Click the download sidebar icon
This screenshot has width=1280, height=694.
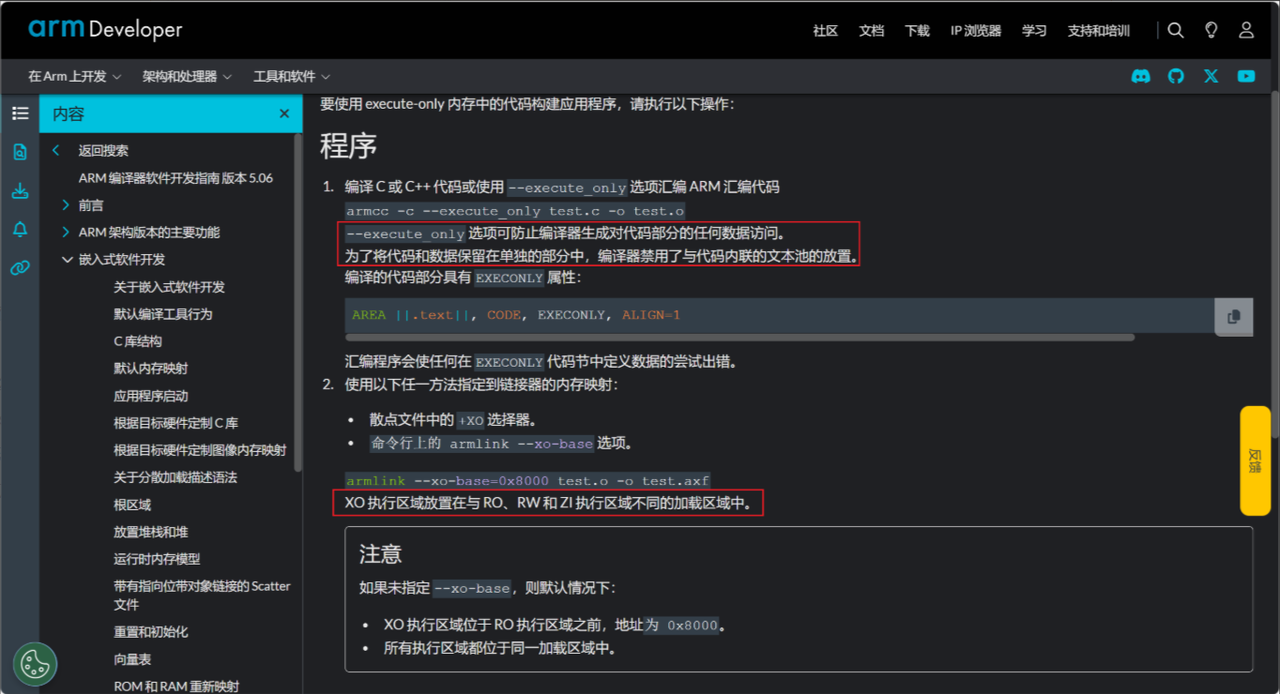(x=20, y=191)
